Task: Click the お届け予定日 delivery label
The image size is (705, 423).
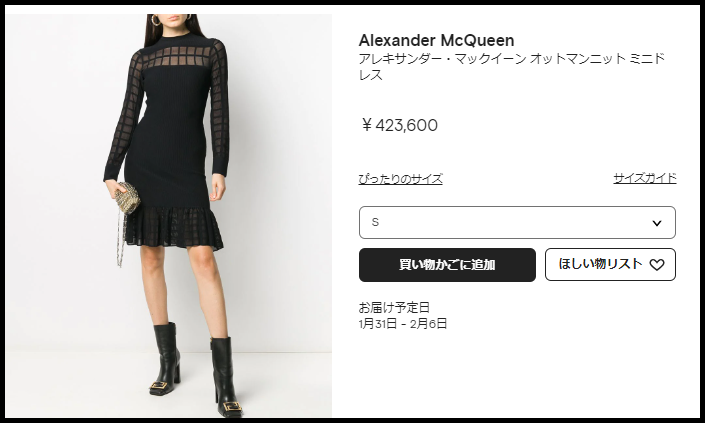Action: click(x=394, y=307)
